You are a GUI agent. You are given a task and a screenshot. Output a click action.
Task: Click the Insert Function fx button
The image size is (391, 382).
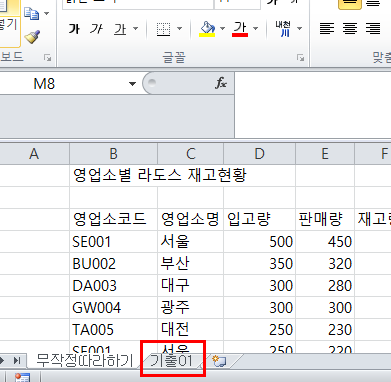coord(221,83)
